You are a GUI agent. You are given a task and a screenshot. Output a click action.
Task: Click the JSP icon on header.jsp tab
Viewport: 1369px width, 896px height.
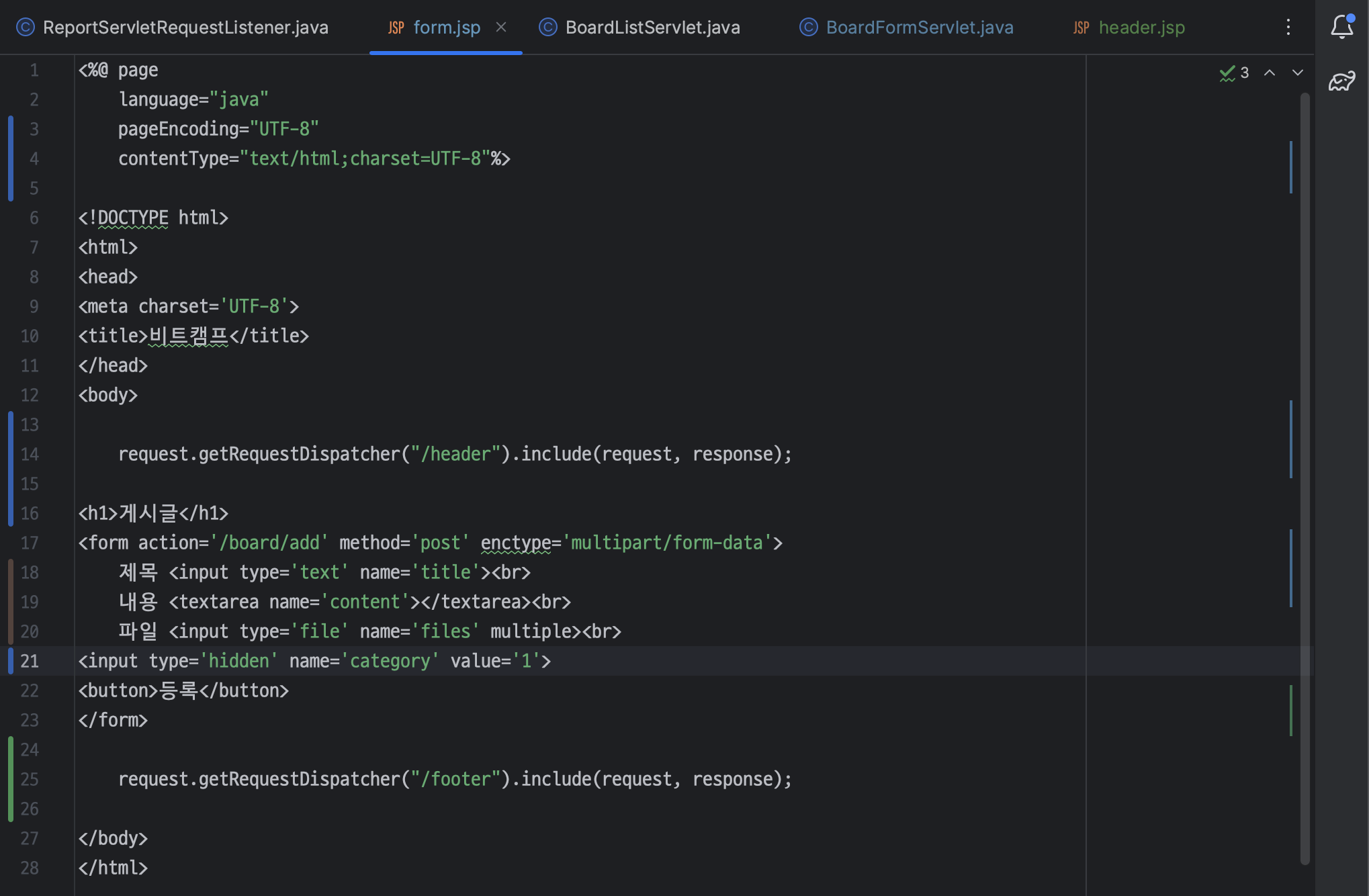1081,28
